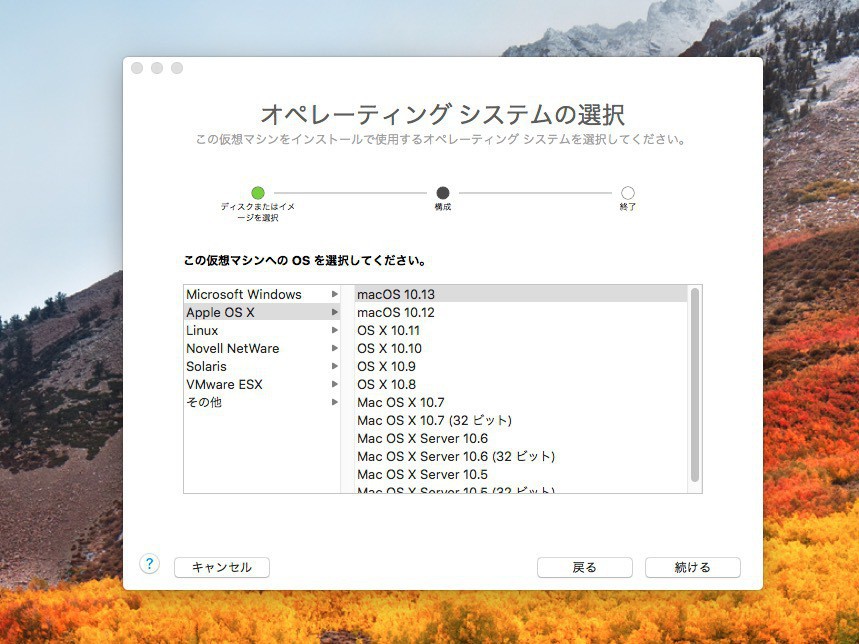Click the キャンセル button

[x=222, y=567]
